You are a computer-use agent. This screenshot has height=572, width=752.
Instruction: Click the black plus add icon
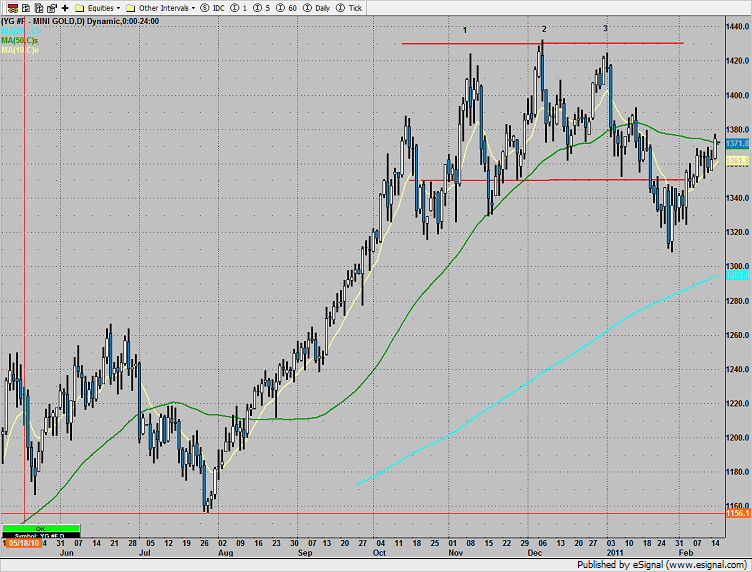click(65, 8)
